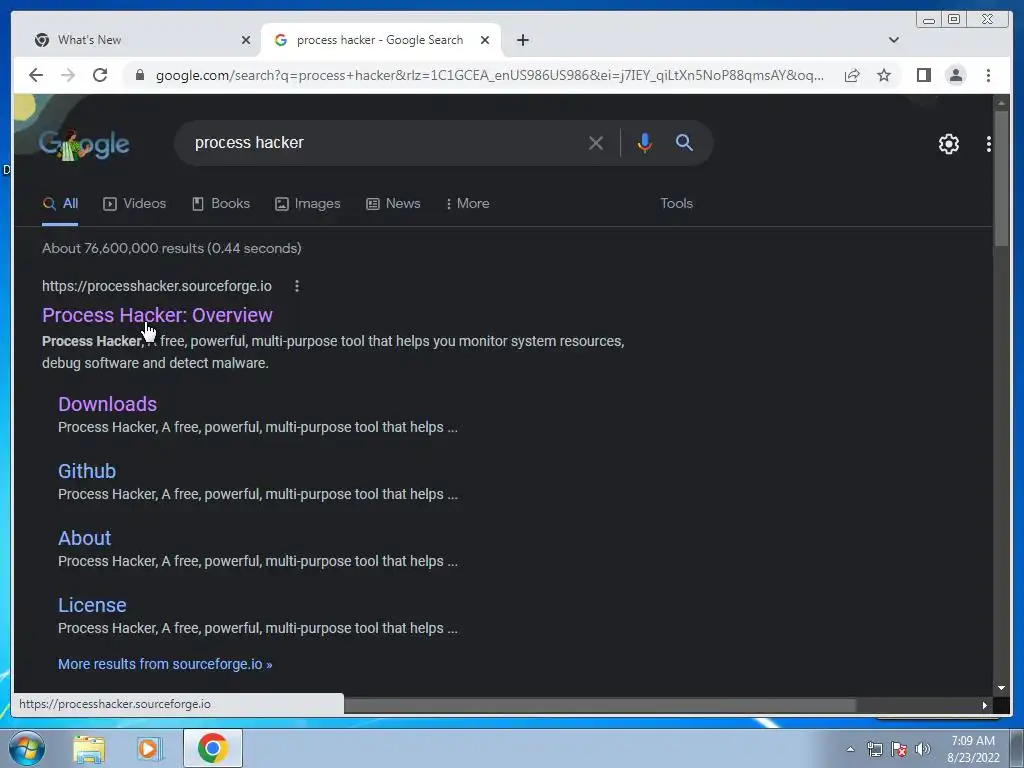Clear the search box text
Viewport: 1024px width, 768px height.
(x=596, y=143)
